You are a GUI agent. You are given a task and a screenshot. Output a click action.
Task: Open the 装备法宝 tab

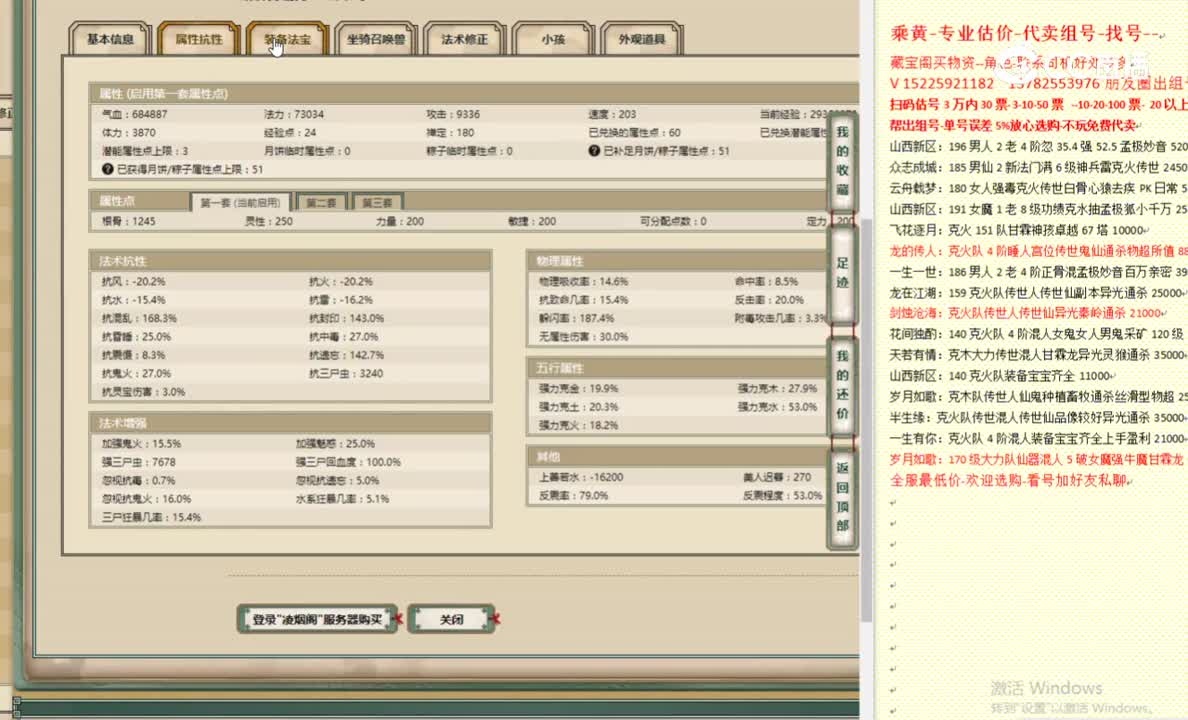pos(287,39)
